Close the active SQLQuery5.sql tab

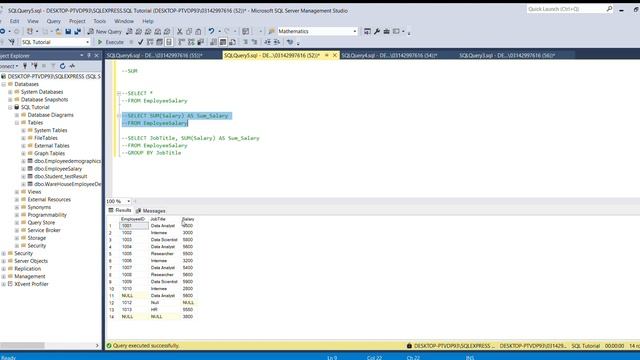335,55
